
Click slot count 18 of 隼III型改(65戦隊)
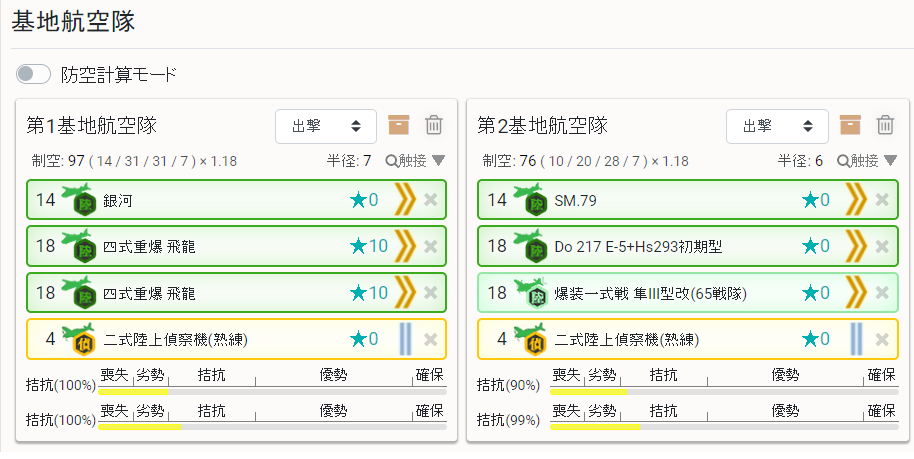click(497, 293)
